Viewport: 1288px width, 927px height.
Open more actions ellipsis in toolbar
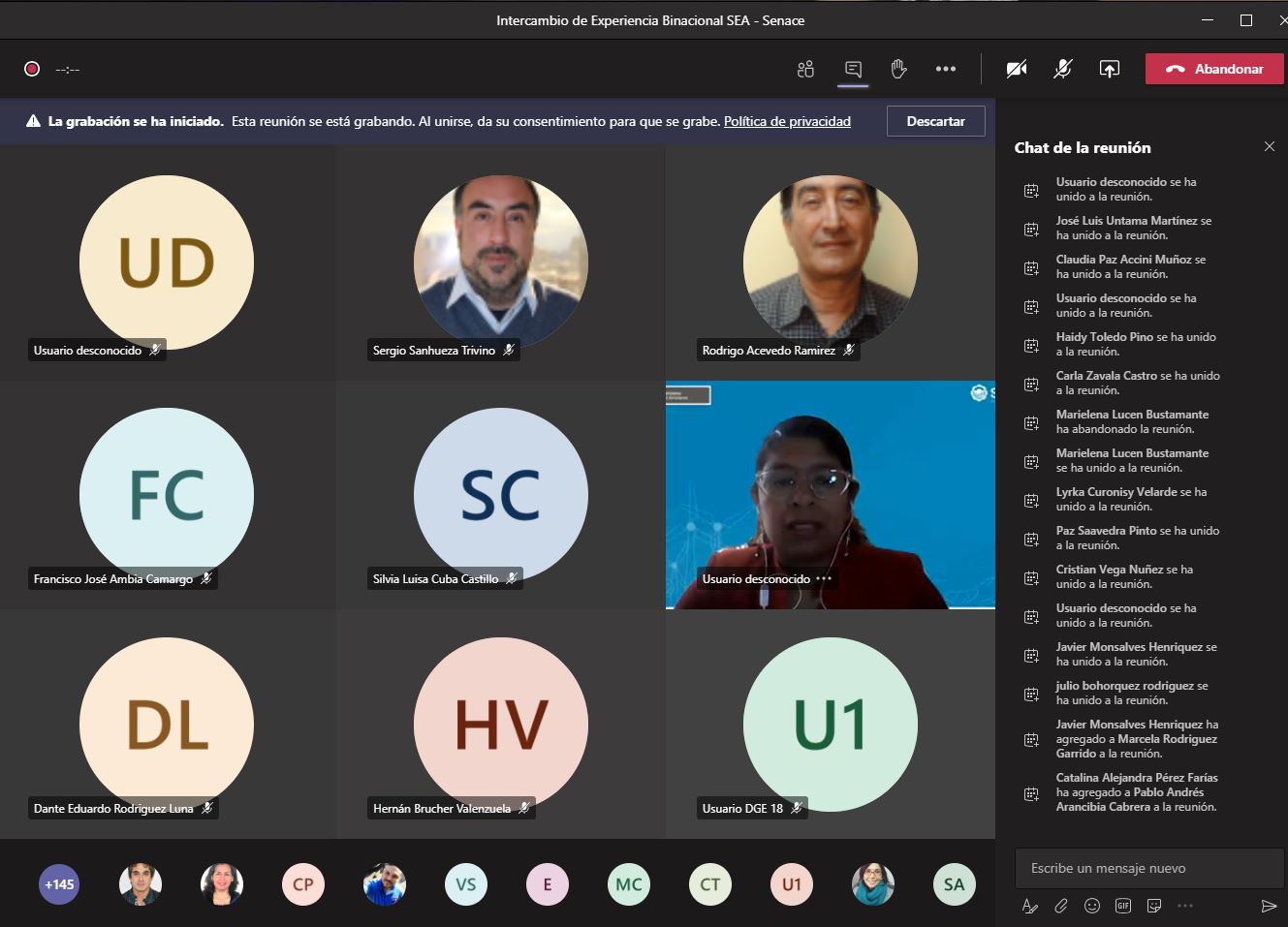[946, 69]
